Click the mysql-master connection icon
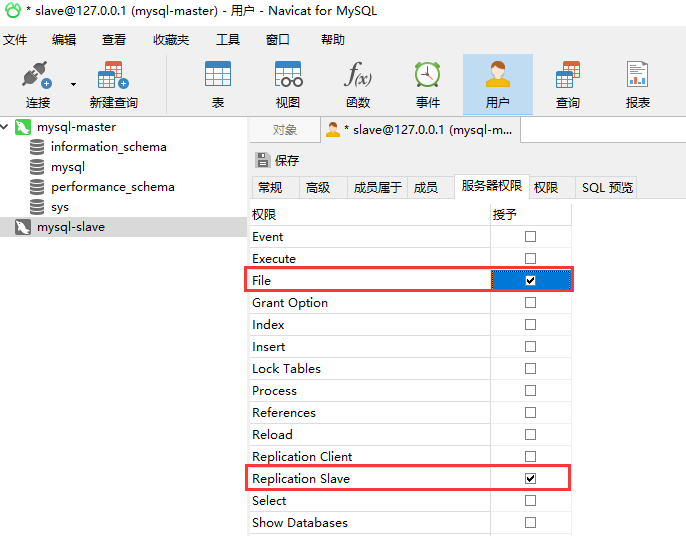 click(x=23, y=127)
